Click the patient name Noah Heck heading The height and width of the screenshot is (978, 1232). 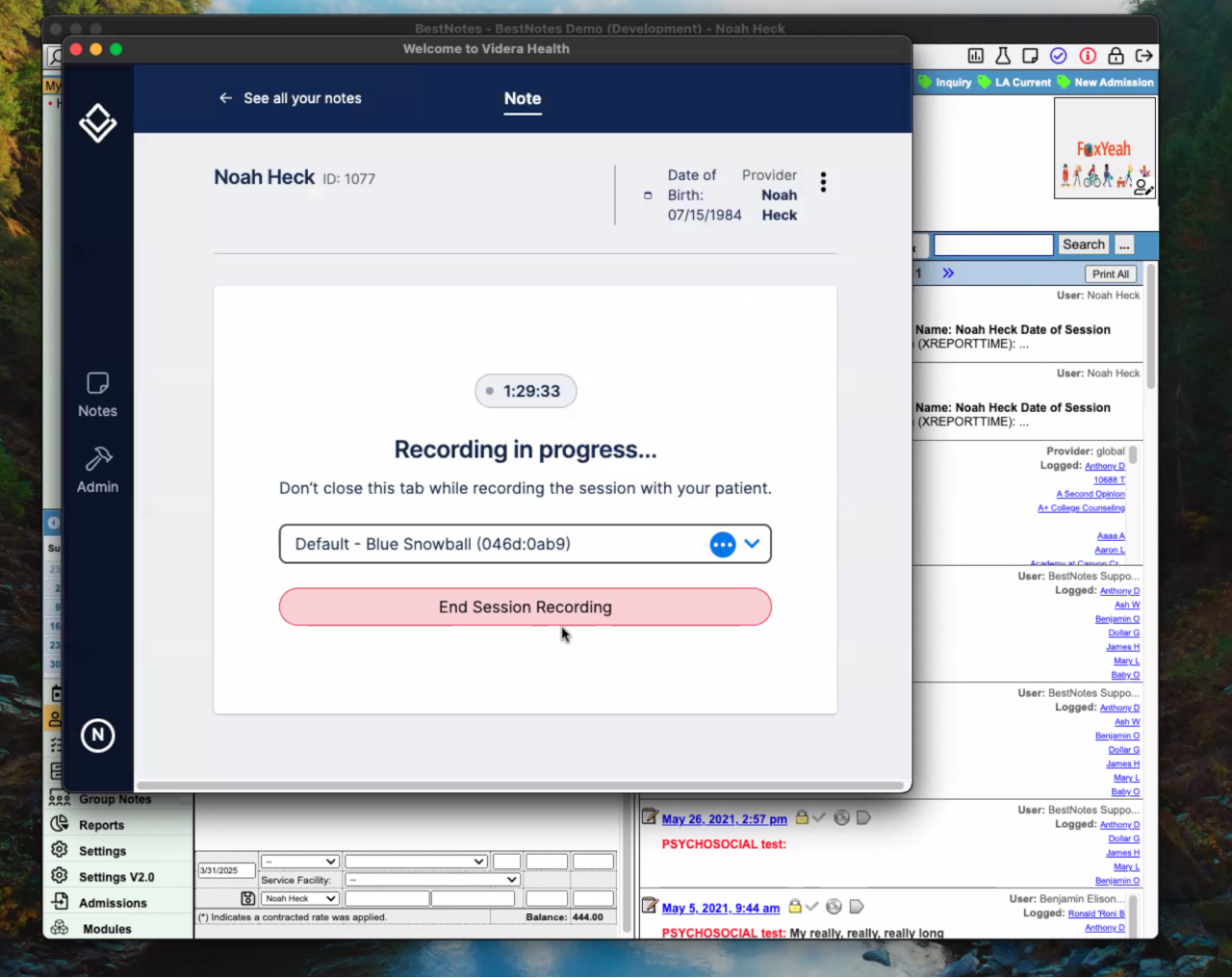pyautogui.click(x=265, y=177)
